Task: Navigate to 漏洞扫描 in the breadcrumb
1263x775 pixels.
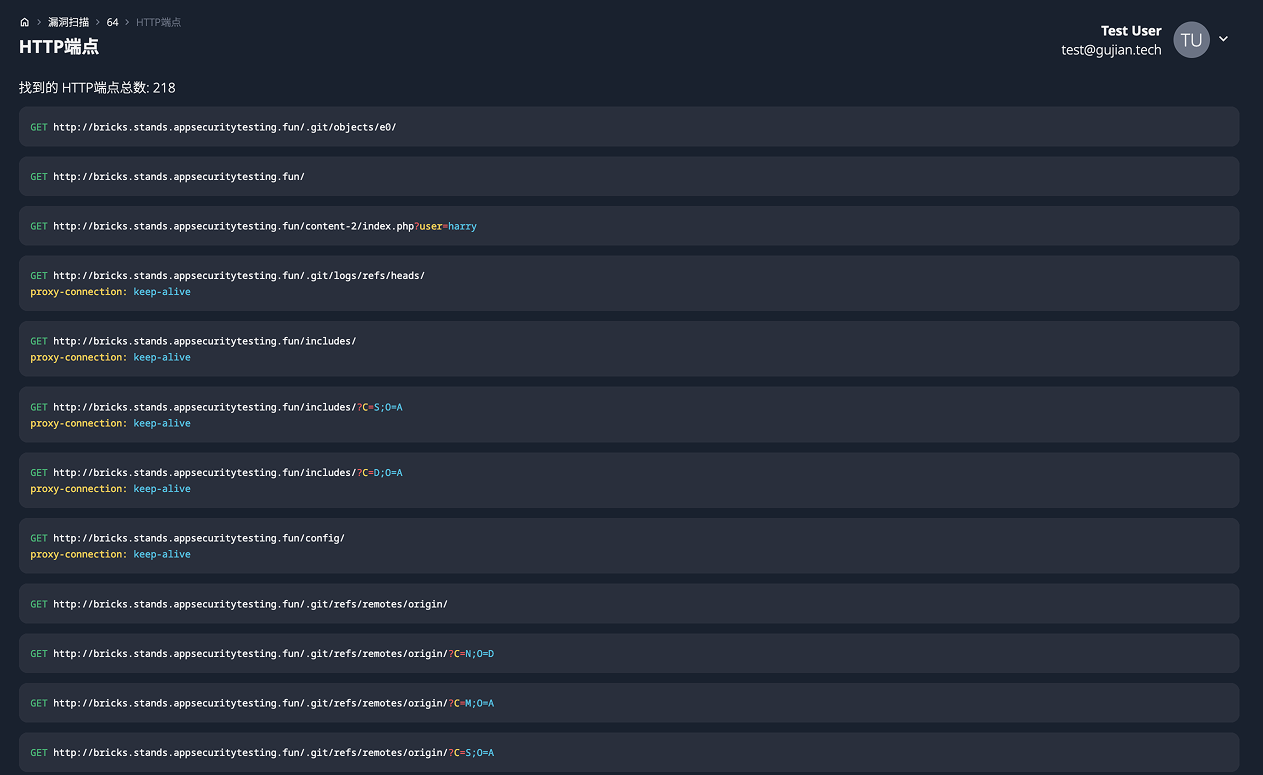Action: pos(68,21)
